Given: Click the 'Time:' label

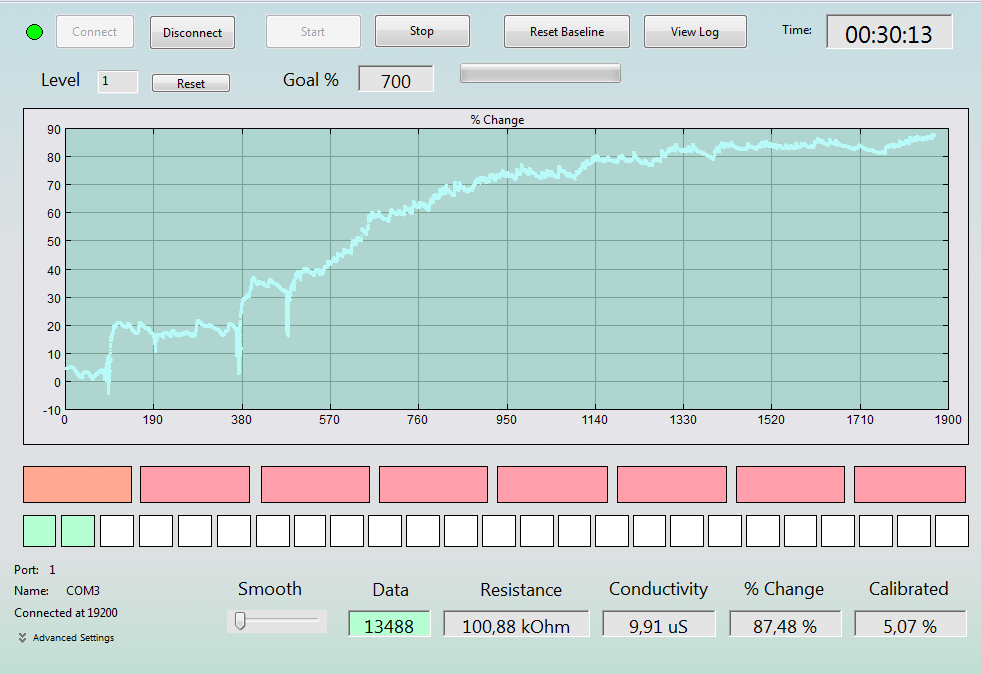Looking at the screenshot, I should [797, 29].
